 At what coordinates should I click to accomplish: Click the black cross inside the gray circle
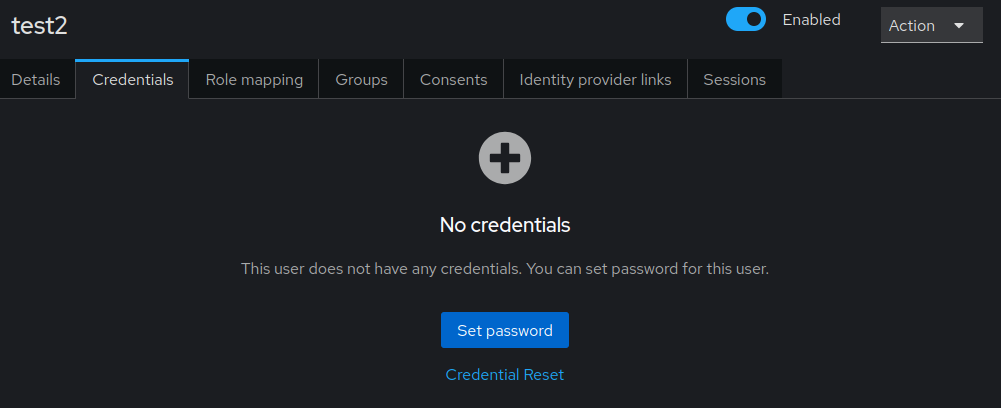coord(504,158)
